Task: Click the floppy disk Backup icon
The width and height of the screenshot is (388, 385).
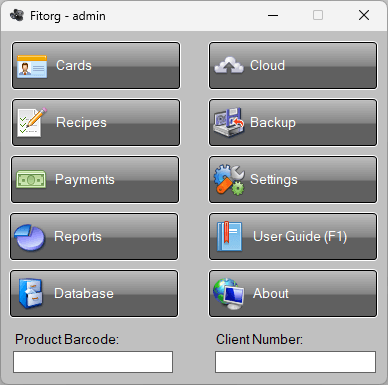Action: point(229,122)
